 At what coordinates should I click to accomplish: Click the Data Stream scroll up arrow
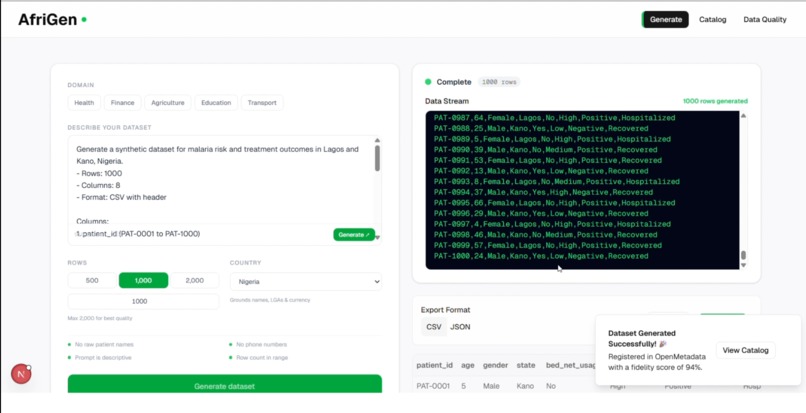pyautogui.click(x=743, y=116)
